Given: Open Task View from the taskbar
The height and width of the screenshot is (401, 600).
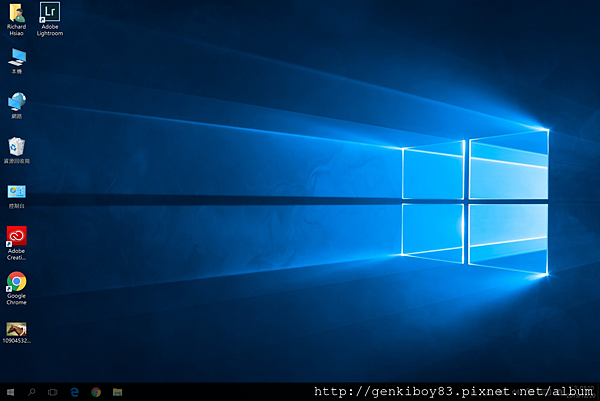Looking at the screenshot, I should 53,392.
